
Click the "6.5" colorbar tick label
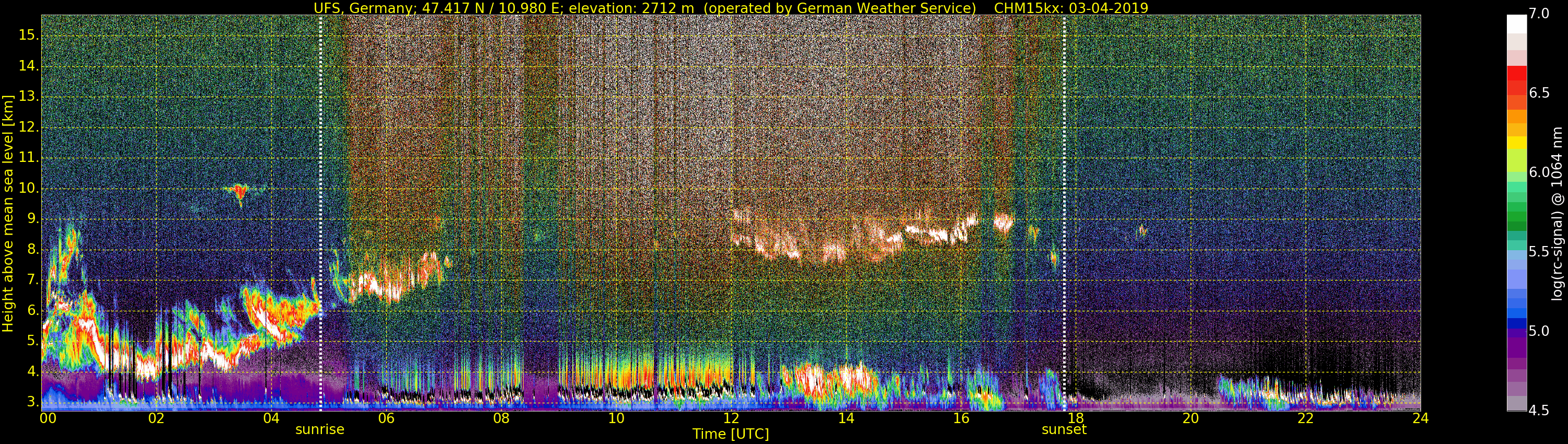tap(1539, 93)
